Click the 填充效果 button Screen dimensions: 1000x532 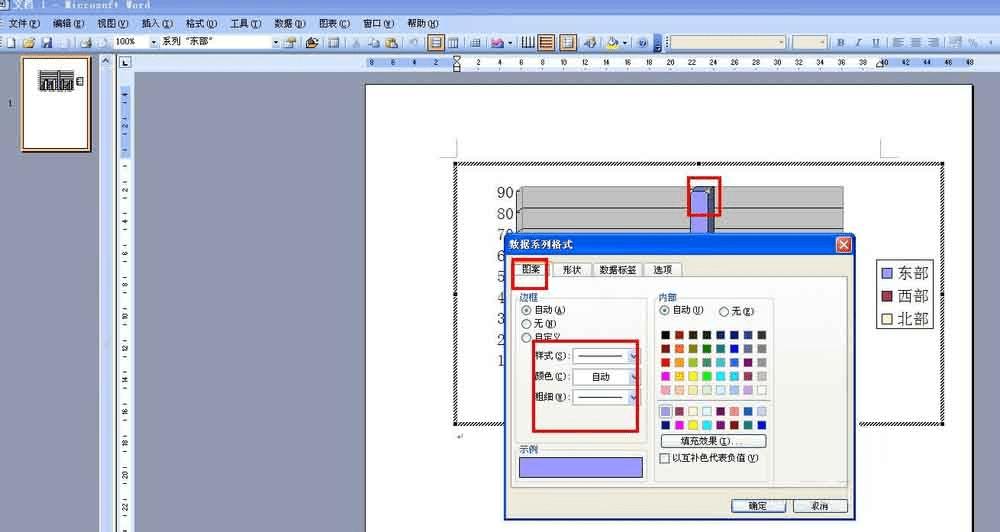(x=714, y=441)
